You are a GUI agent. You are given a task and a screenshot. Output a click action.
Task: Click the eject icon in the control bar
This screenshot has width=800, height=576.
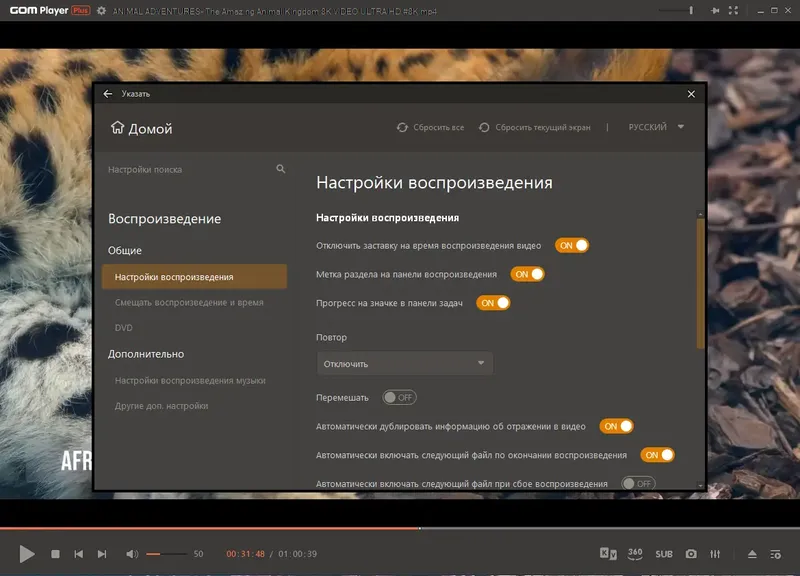click(x=753, y=552)
